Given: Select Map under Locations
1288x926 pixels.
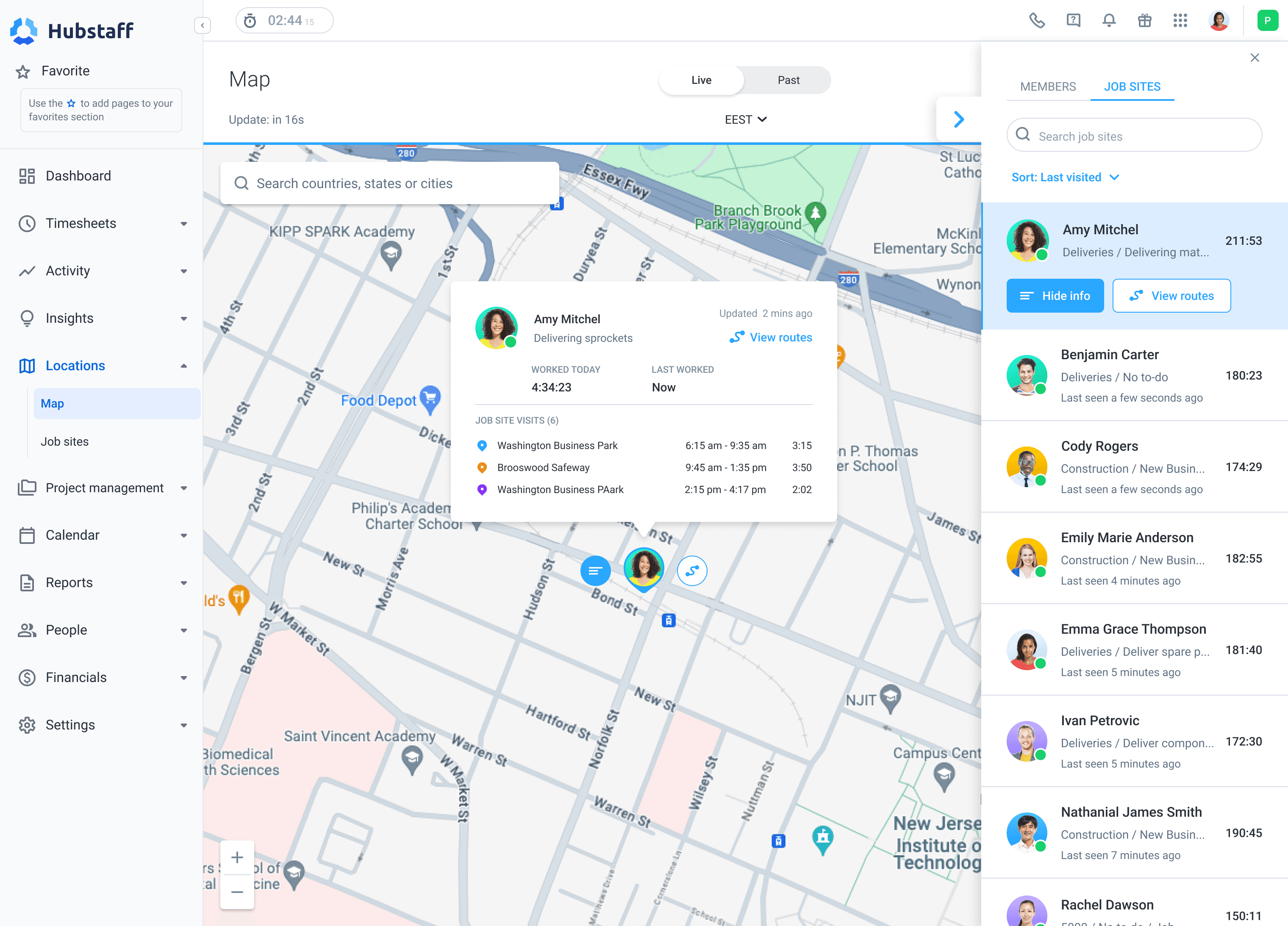Looking at the screenshot, I should point(117,404).
